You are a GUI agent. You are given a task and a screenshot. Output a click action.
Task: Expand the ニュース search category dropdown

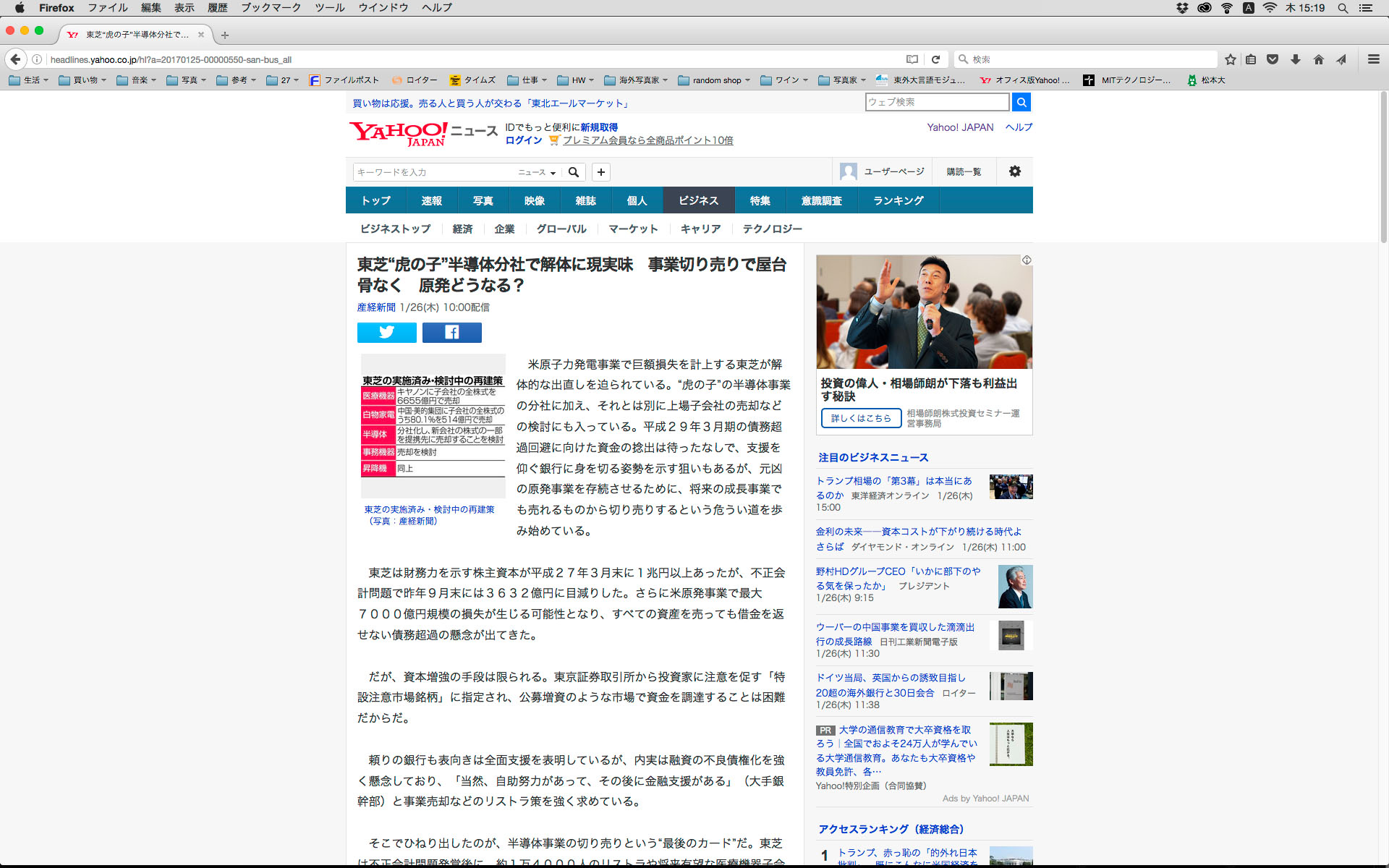pos(536,172)
